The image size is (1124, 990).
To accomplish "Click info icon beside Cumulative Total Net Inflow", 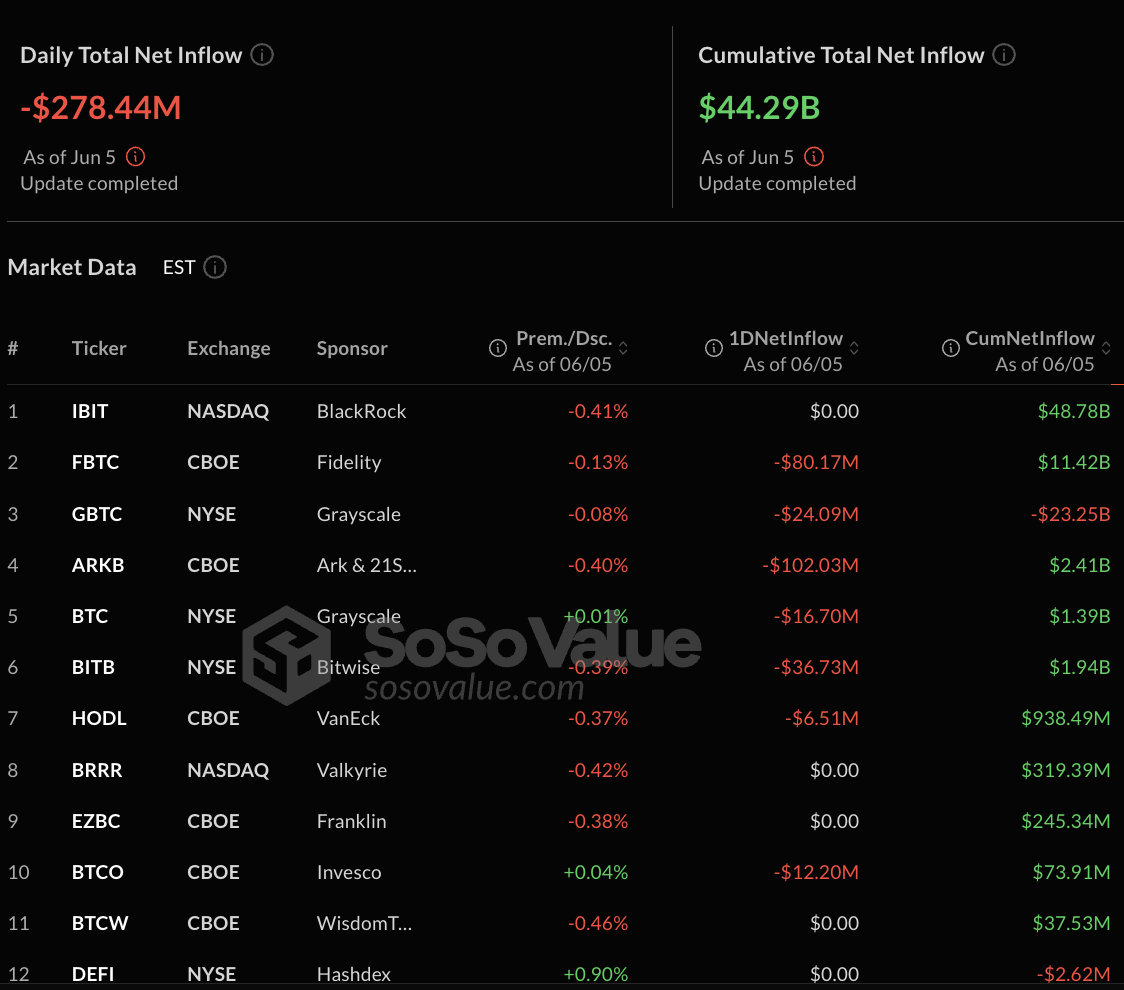I will click(x=1004, y=55).
